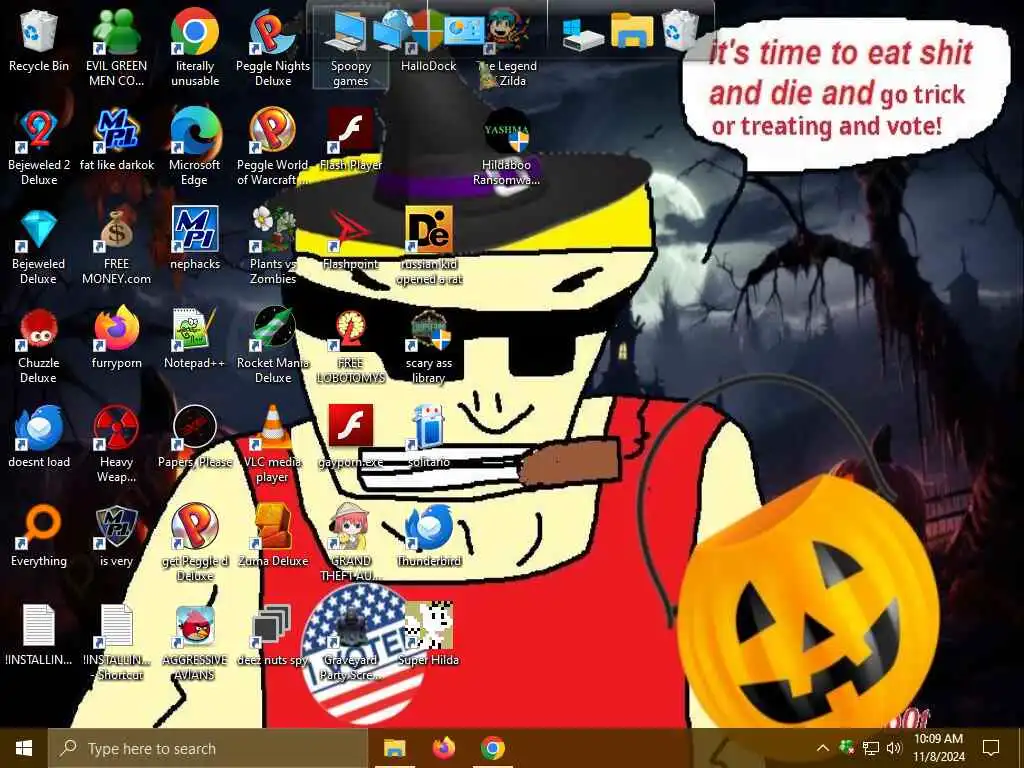Launch EVIL GREEN MEN CO shortcut
1024x768 pixels.
click(116, 47)
